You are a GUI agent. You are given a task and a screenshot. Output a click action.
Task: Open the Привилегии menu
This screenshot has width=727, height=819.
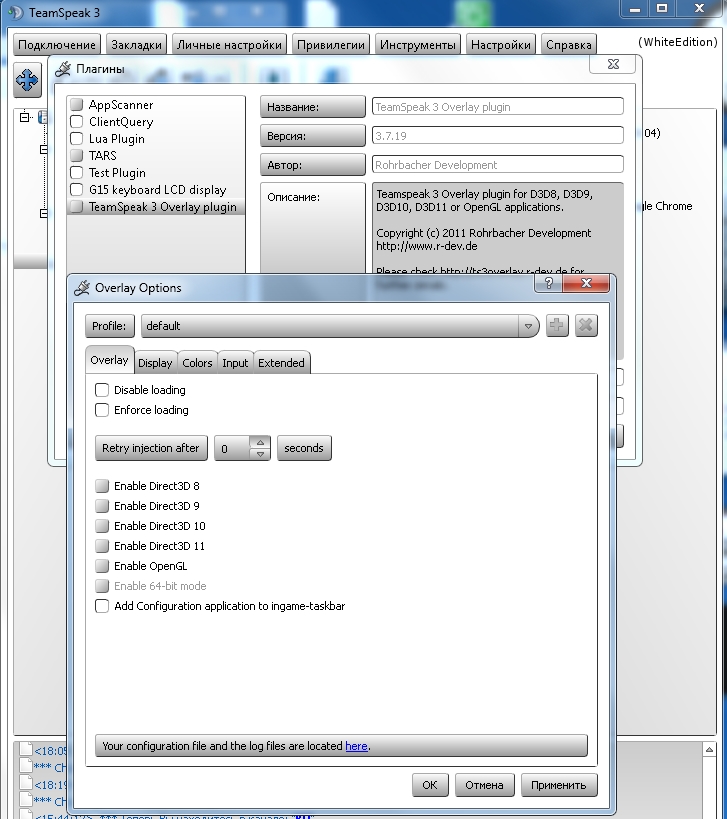pos(331,45)
